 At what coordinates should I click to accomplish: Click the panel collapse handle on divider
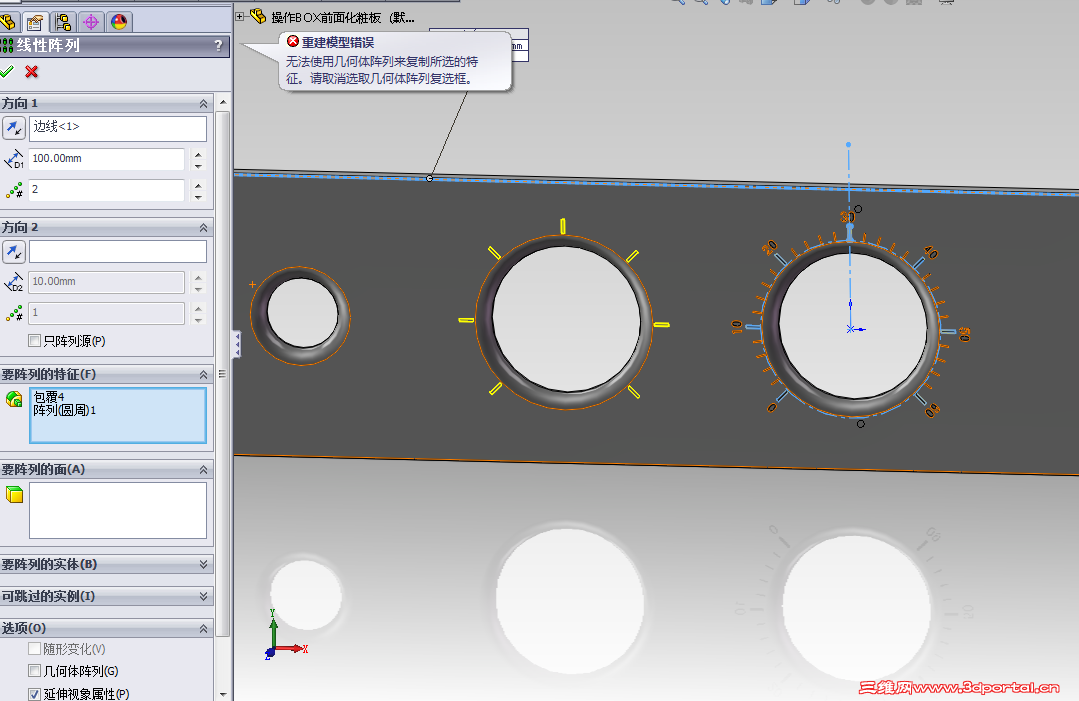[x=237, y=343]
